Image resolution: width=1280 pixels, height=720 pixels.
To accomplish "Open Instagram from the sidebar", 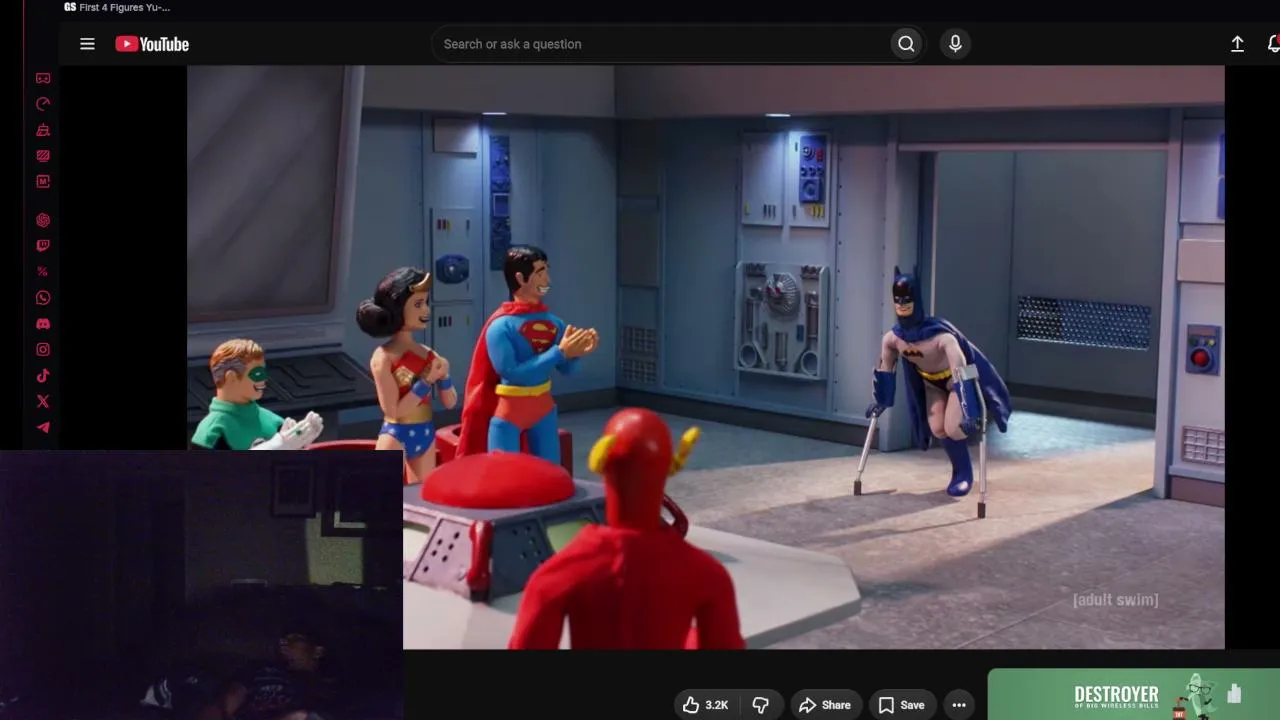I will (43, 350).
